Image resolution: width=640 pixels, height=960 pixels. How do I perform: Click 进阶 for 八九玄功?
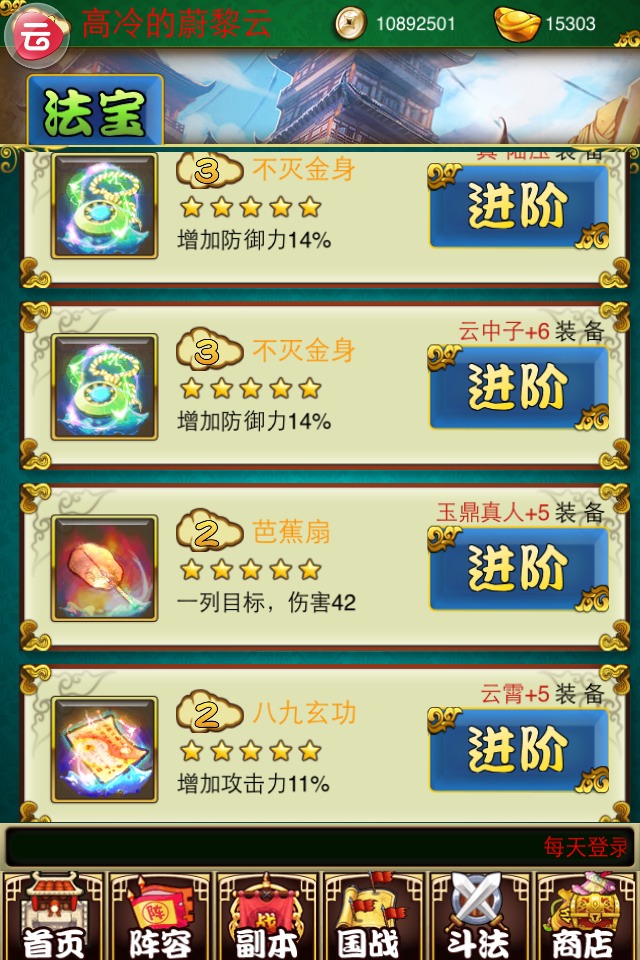tap(518, 749)
